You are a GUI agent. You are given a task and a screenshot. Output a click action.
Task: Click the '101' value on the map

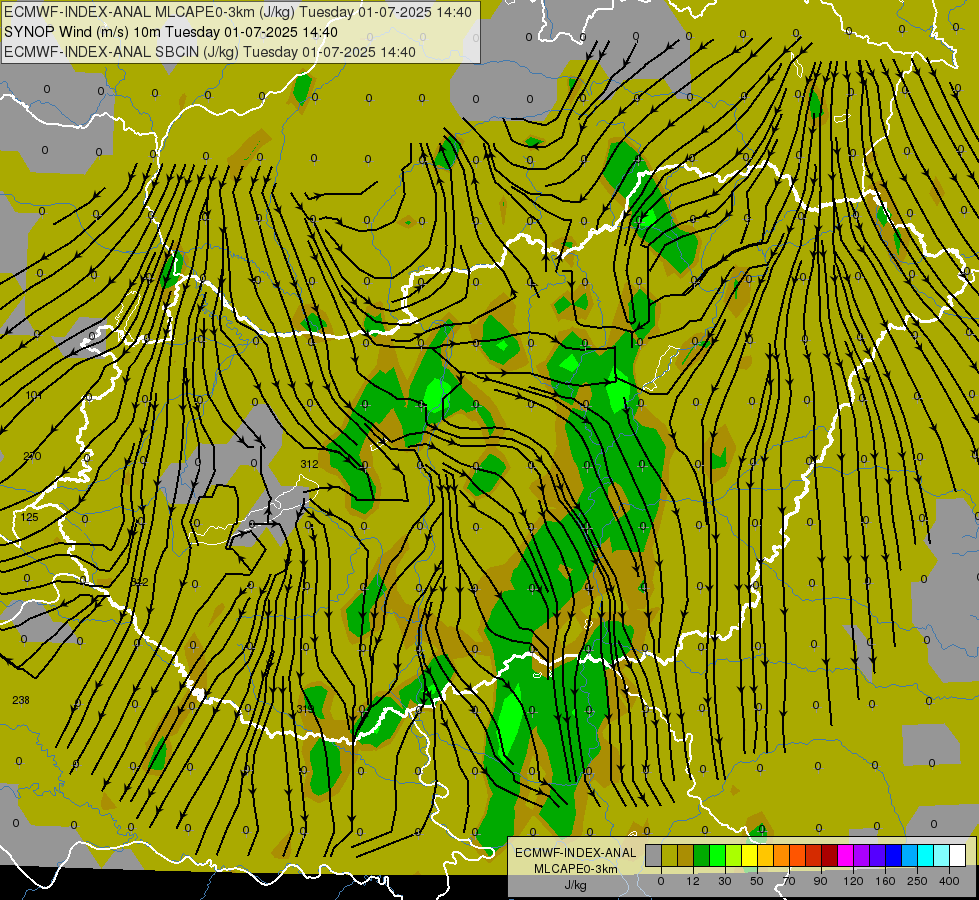click(x=34, y=395)
